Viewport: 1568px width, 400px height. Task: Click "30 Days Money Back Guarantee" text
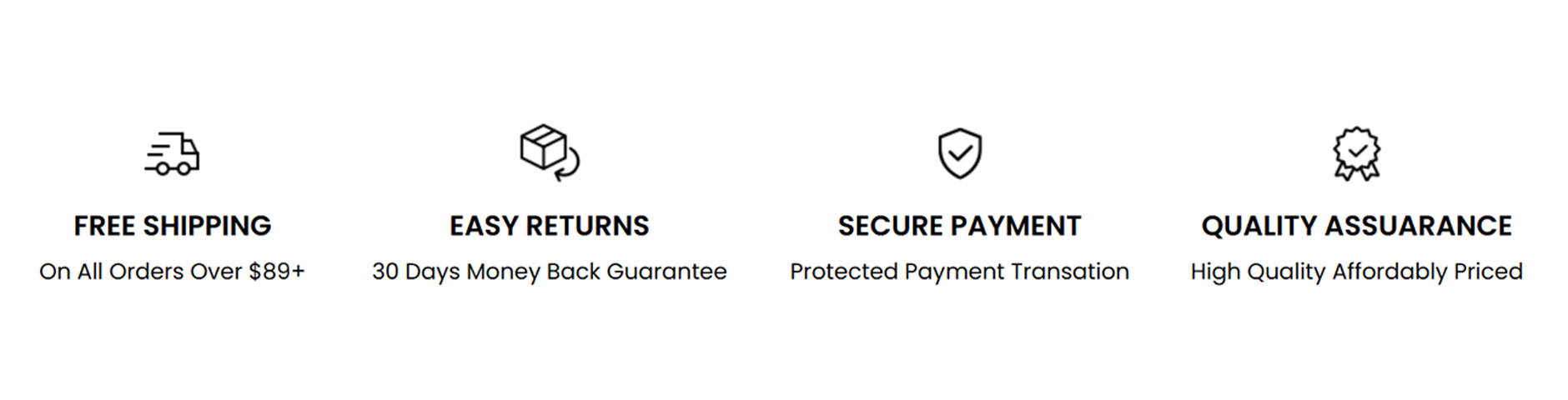tap(549, 272)
